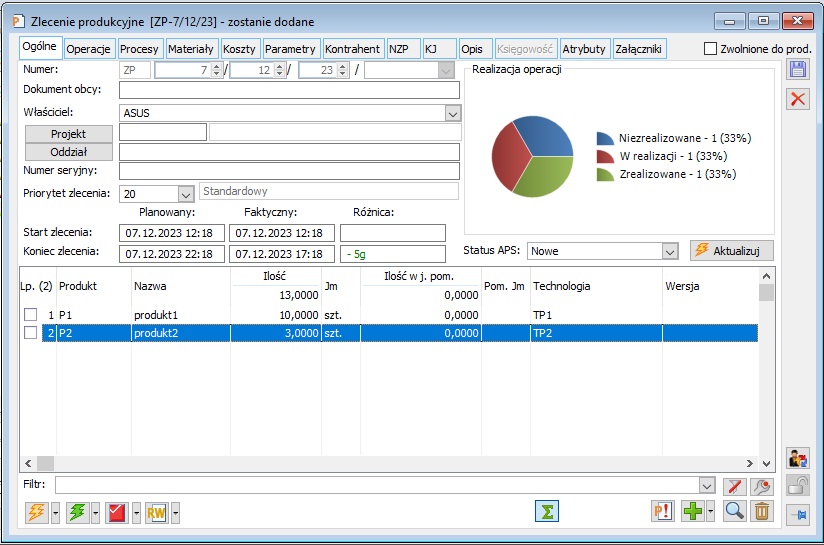Click the RW document icon
The image size is (824, 545).
(155, 512)
